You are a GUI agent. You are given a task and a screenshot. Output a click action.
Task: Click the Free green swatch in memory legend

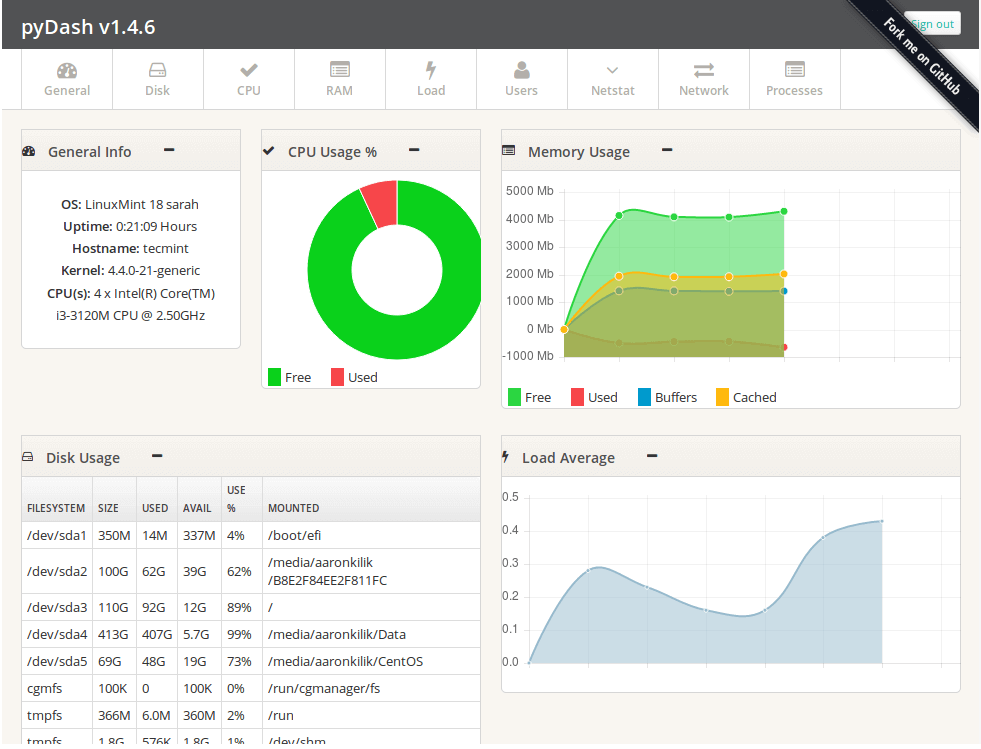[x=514, y=397]
